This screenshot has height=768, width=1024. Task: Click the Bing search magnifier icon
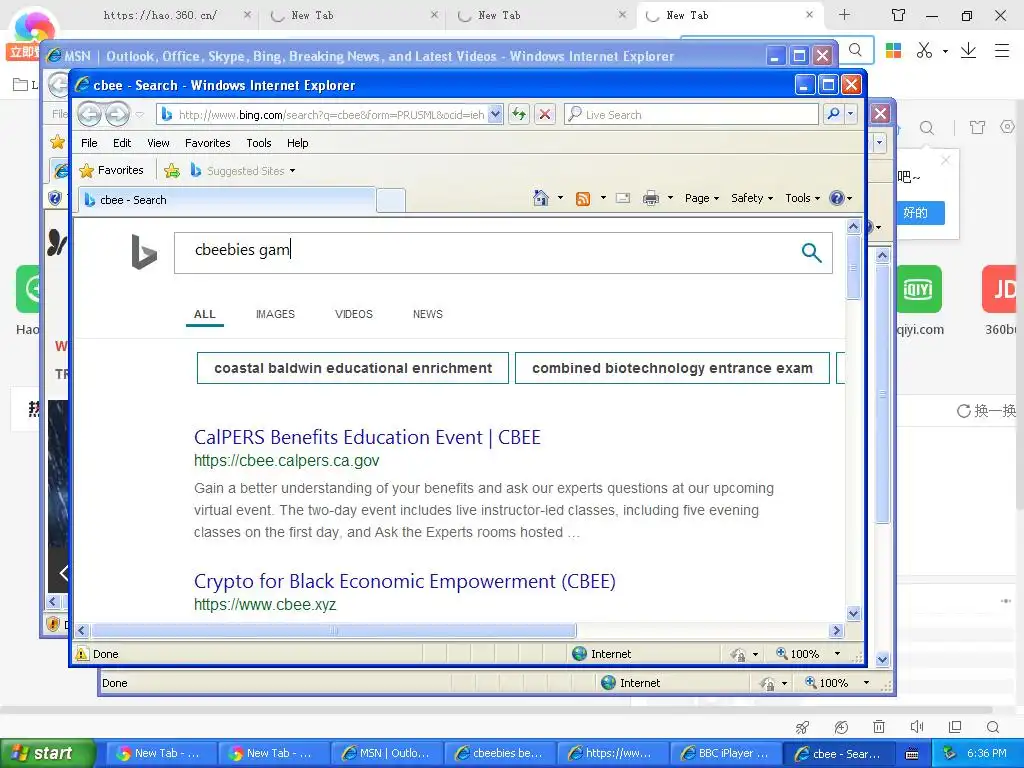tap(811, 252)
